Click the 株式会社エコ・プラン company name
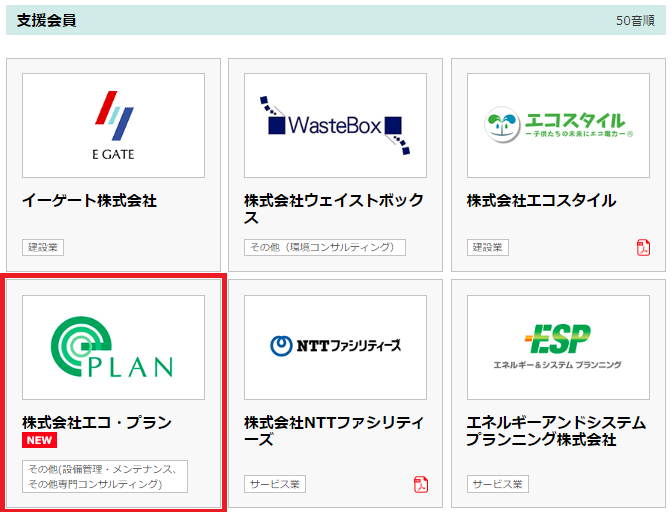This screenshot has width=672, height=512. pos(97,422)
